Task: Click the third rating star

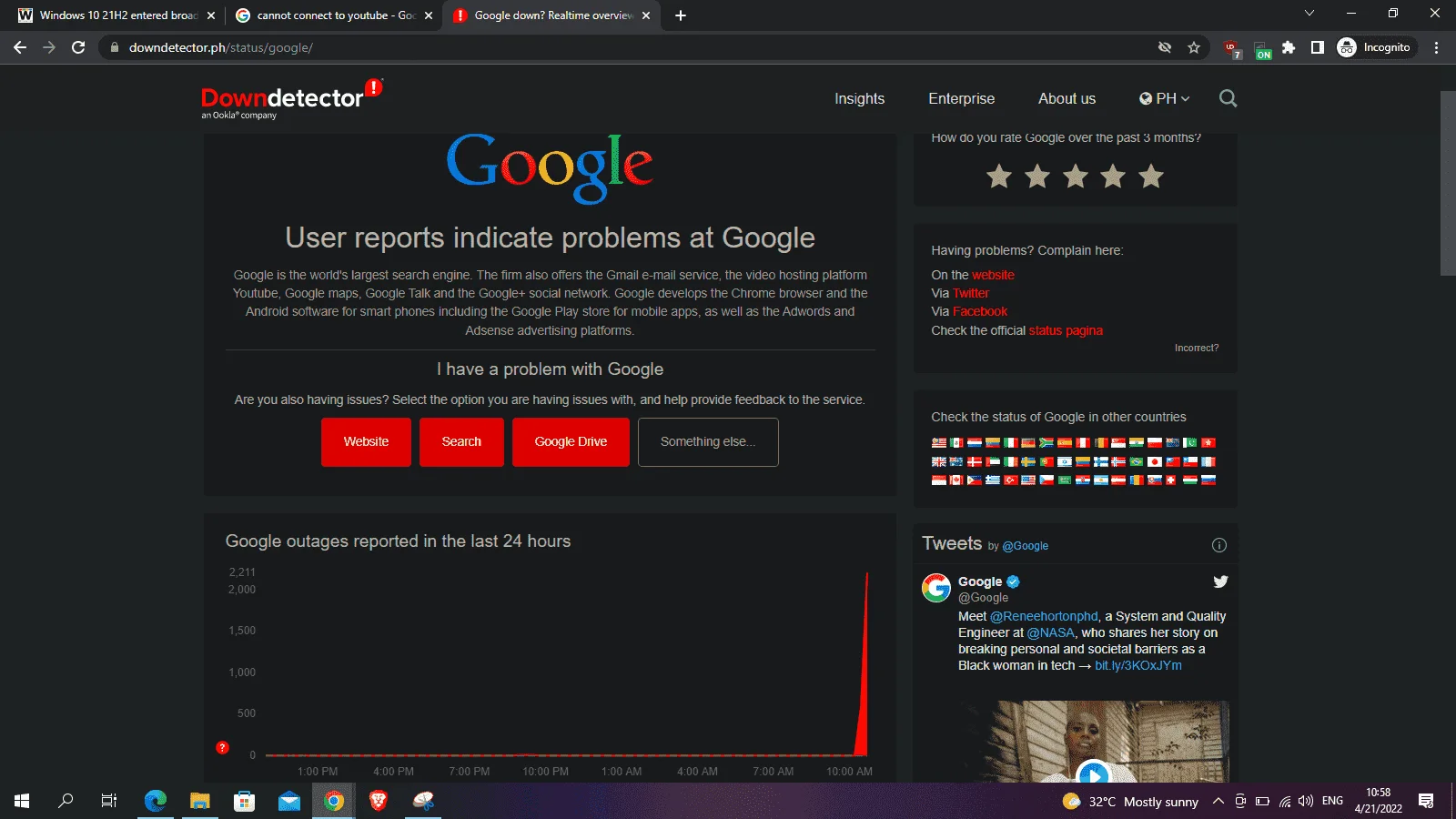Action: [x=1076, y=176]
